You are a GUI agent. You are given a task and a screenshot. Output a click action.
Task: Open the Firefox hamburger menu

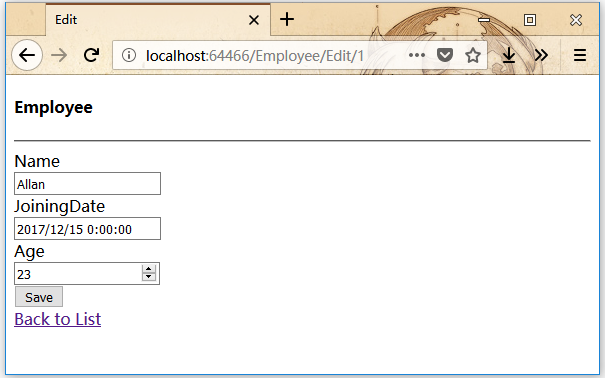580,55
